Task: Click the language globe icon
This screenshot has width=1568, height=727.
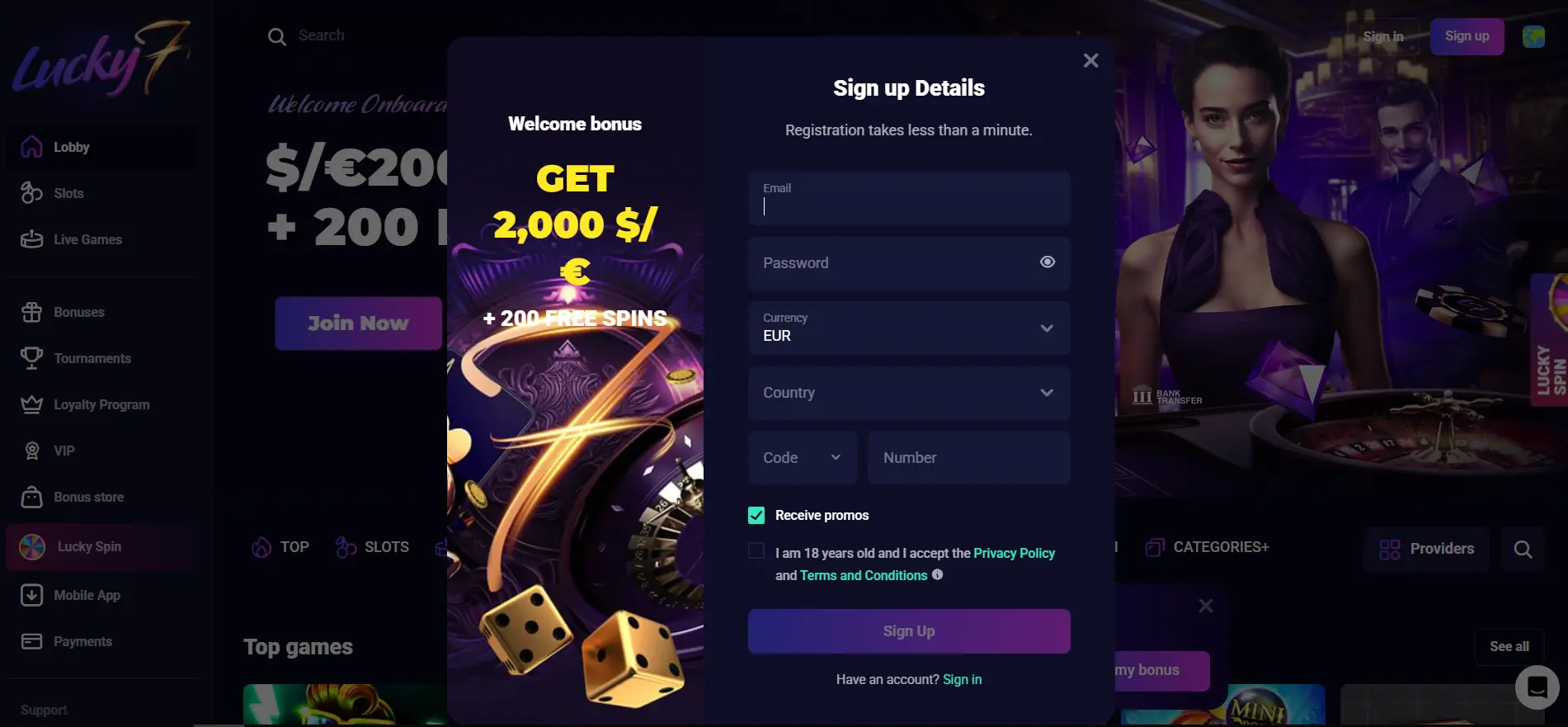Action: (1533, 36)
